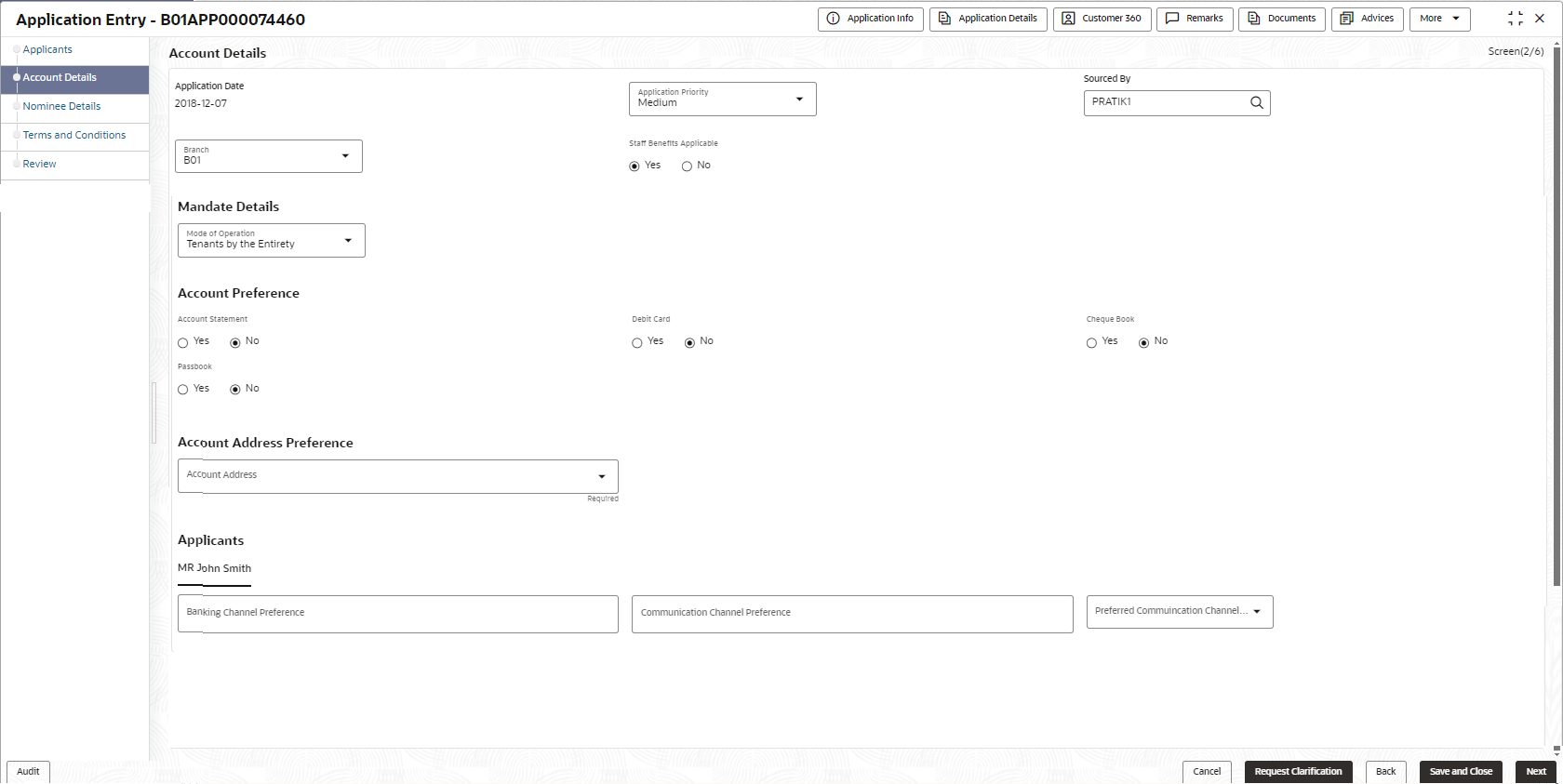Open Application Details

pyautogui.click(x=988, y=19)
